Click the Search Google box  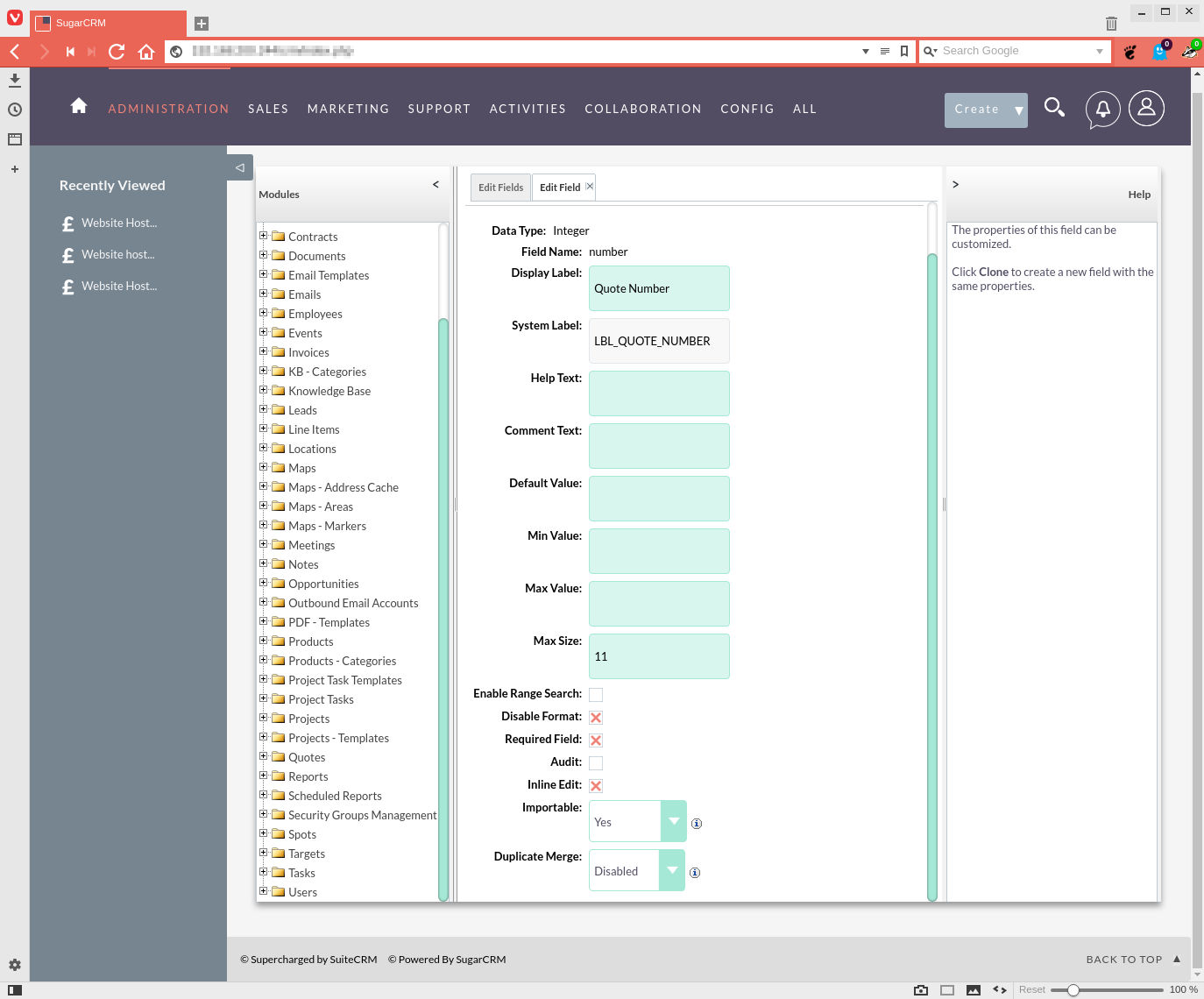(x=1016, y=52)
